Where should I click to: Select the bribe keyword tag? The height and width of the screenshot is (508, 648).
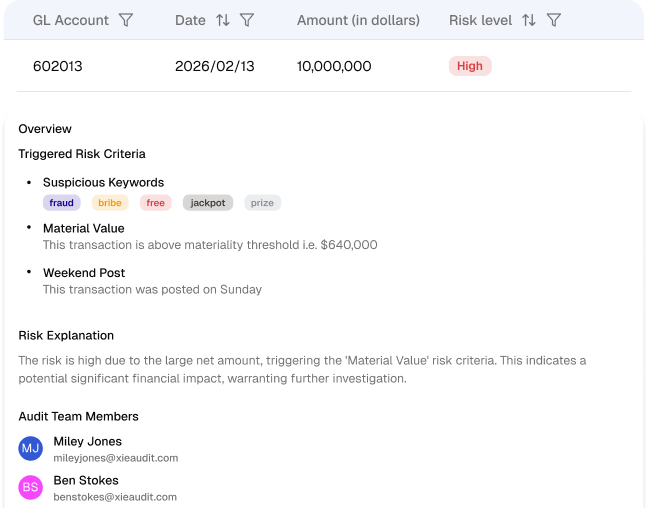pos(110,203)
